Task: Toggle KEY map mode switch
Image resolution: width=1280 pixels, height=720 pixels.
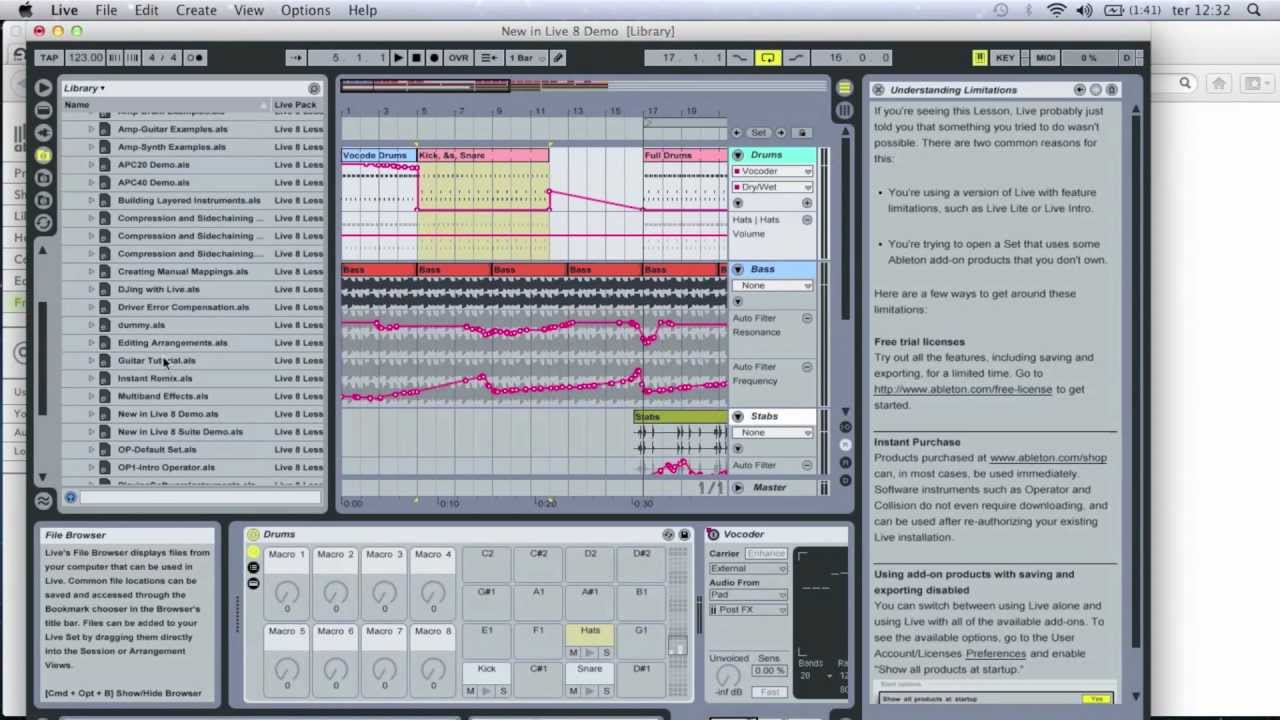Action: [x=1005, y=58]
